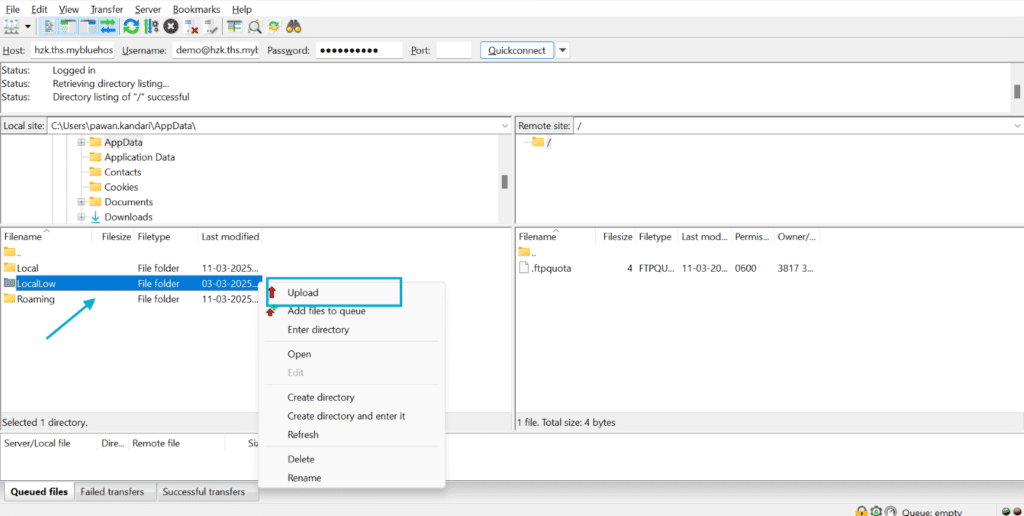This screenshot has height=516, width=1024.
Task: Open the Transfer menu
Action: 107,9
